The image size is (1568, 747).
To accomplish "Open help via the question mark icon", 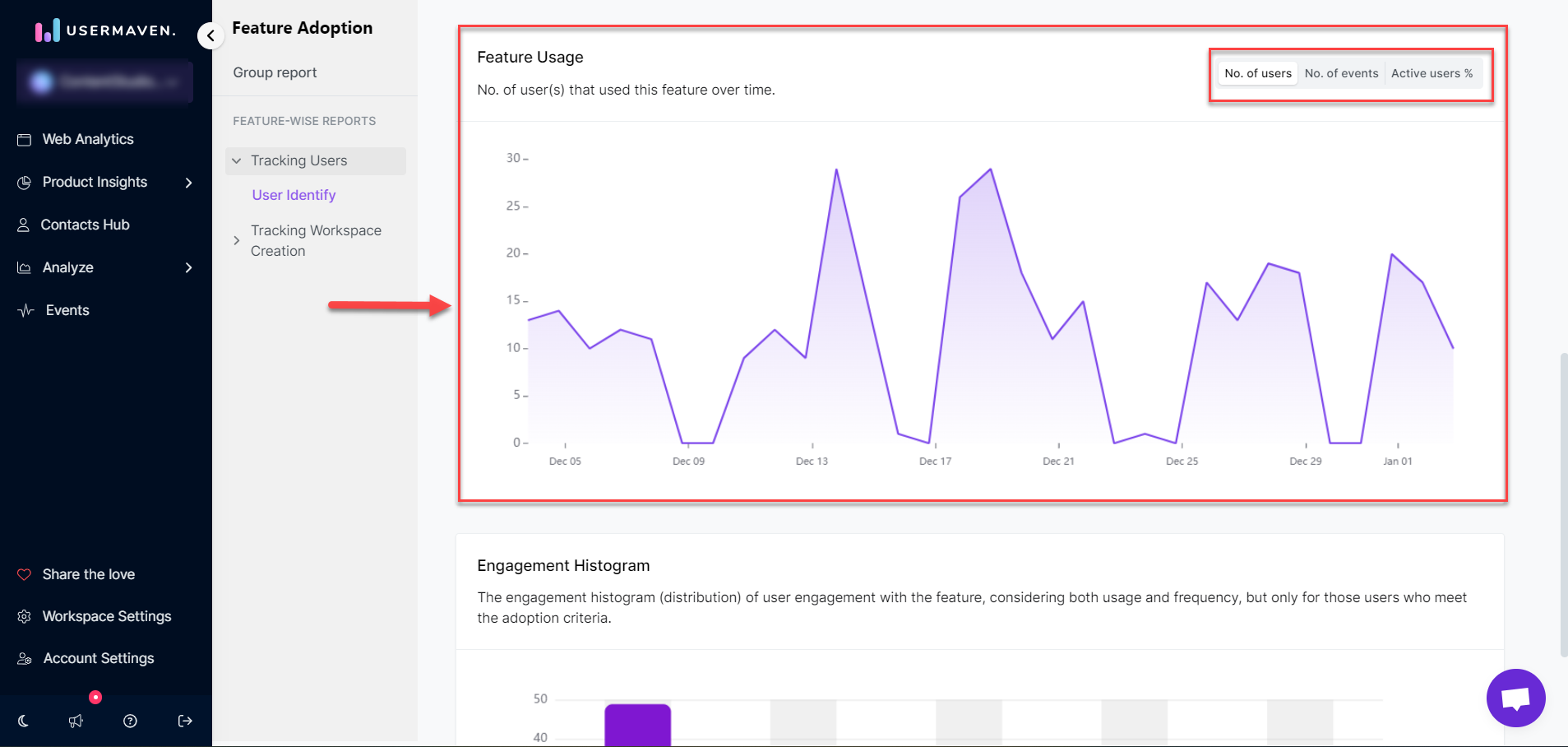I will point(130,721).
